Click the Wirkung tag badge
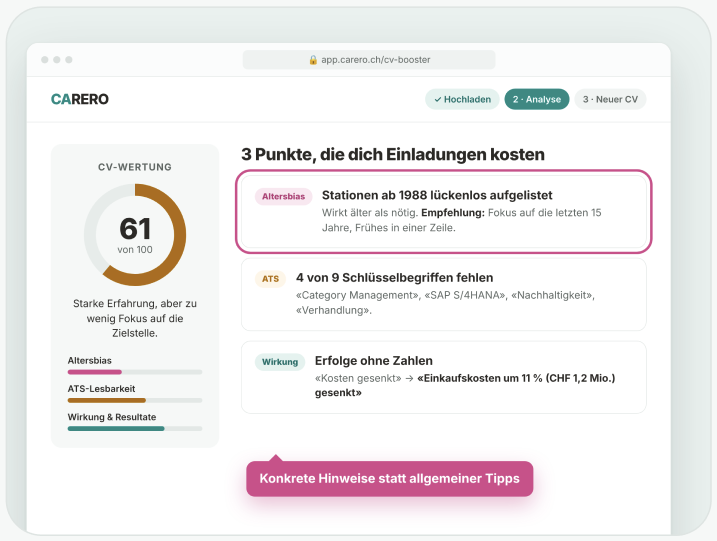The image size is (717, 541). tap(280, 362)
